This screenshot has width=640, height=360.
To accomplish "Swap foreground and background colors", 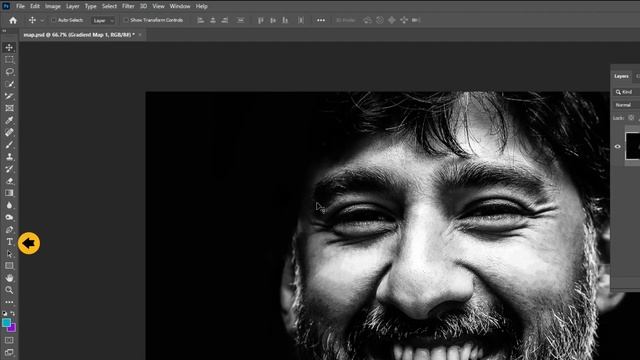I will coord(13,313).
